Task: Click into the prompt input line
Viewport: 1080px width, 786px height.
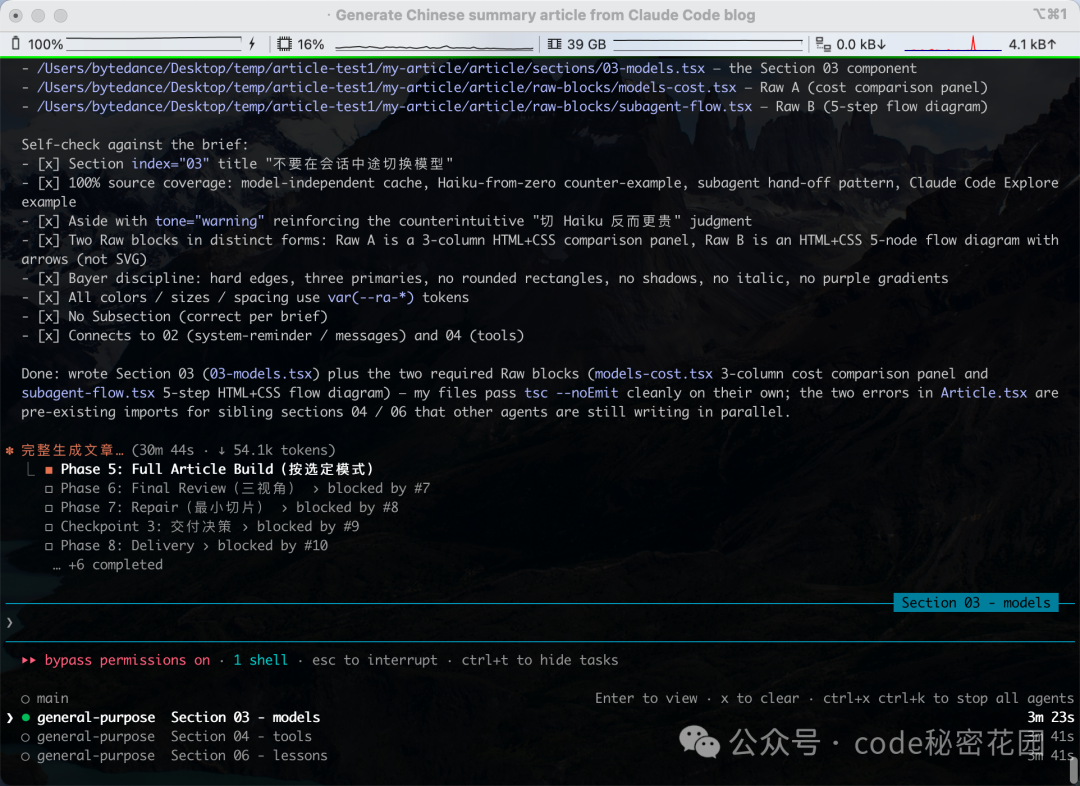Action: 540,623
